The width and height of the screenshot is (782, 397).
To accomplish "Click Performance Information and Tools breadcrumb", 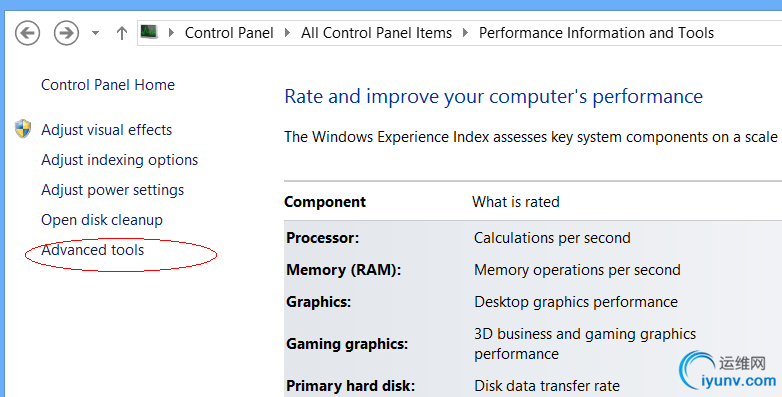I will tap(596, 33).
